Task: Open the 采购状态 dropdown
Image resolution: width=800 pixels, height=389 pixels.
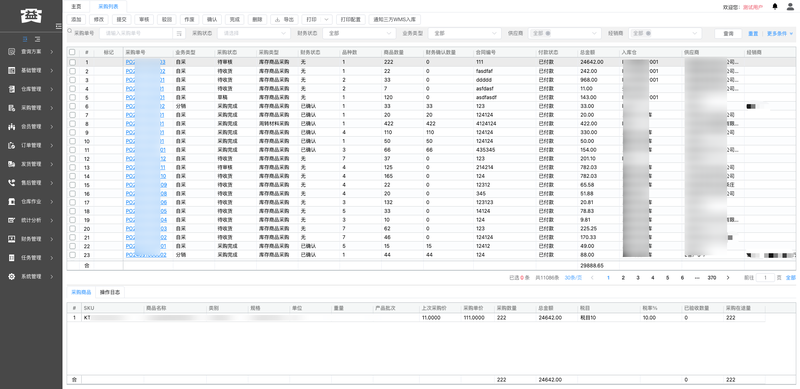Action: pos(254,33)
